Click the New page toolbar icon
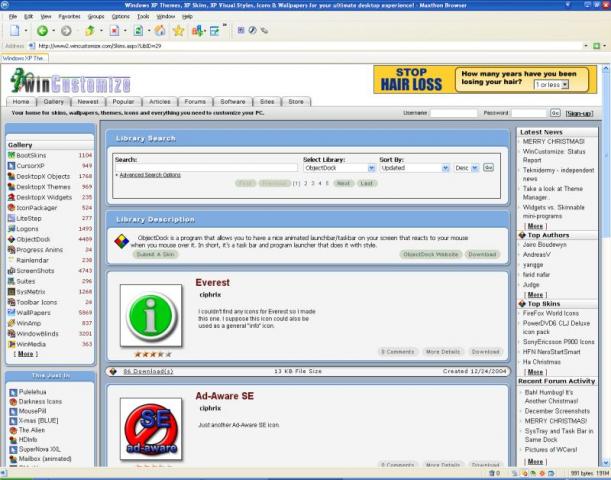The height and width of the screenshot is (480, 611). 15,30
